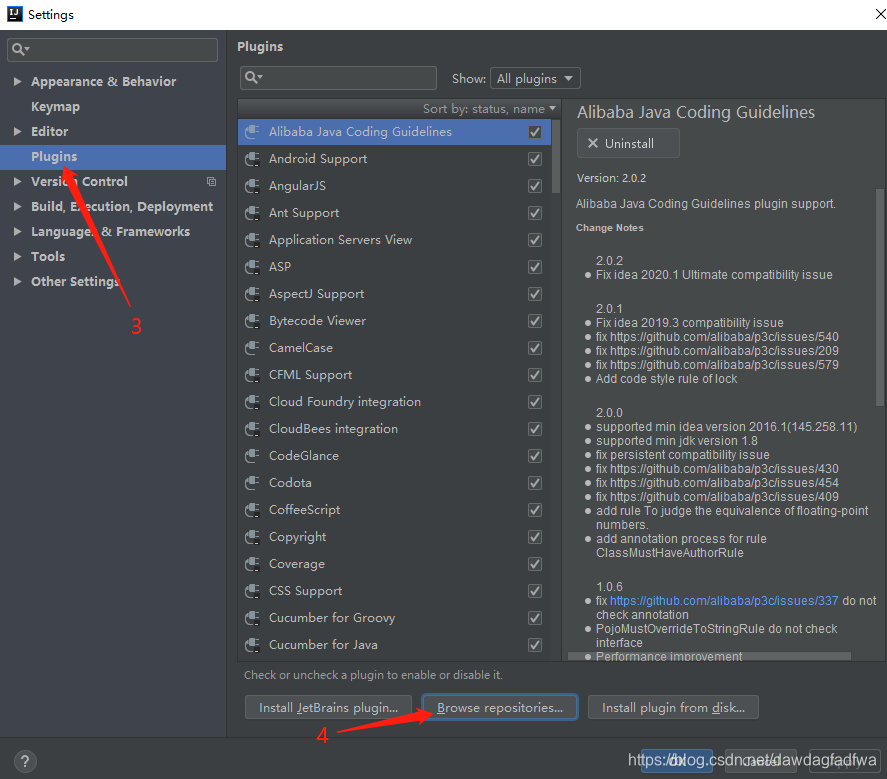
Task: Select Plugins in settings tree
Action: (x=113, y=157)
